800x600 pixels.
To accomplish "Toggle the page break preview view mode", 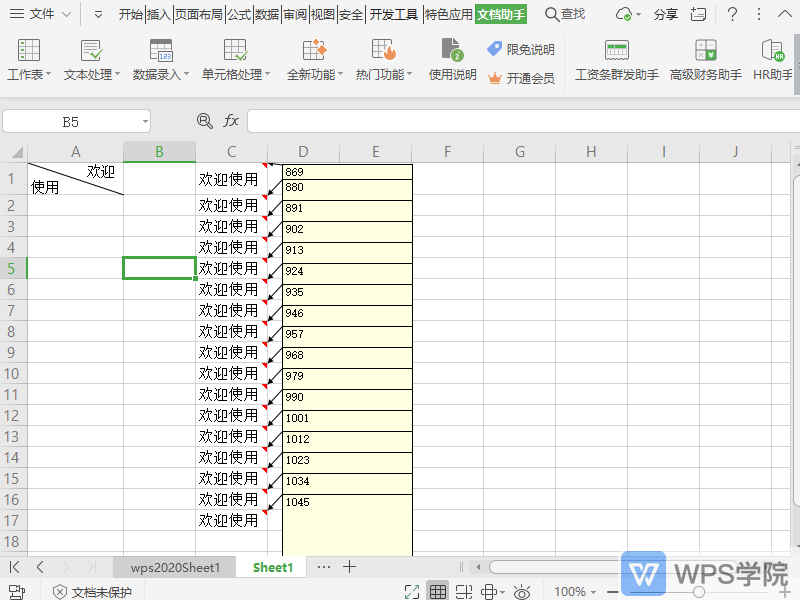I will coord(464,592).
